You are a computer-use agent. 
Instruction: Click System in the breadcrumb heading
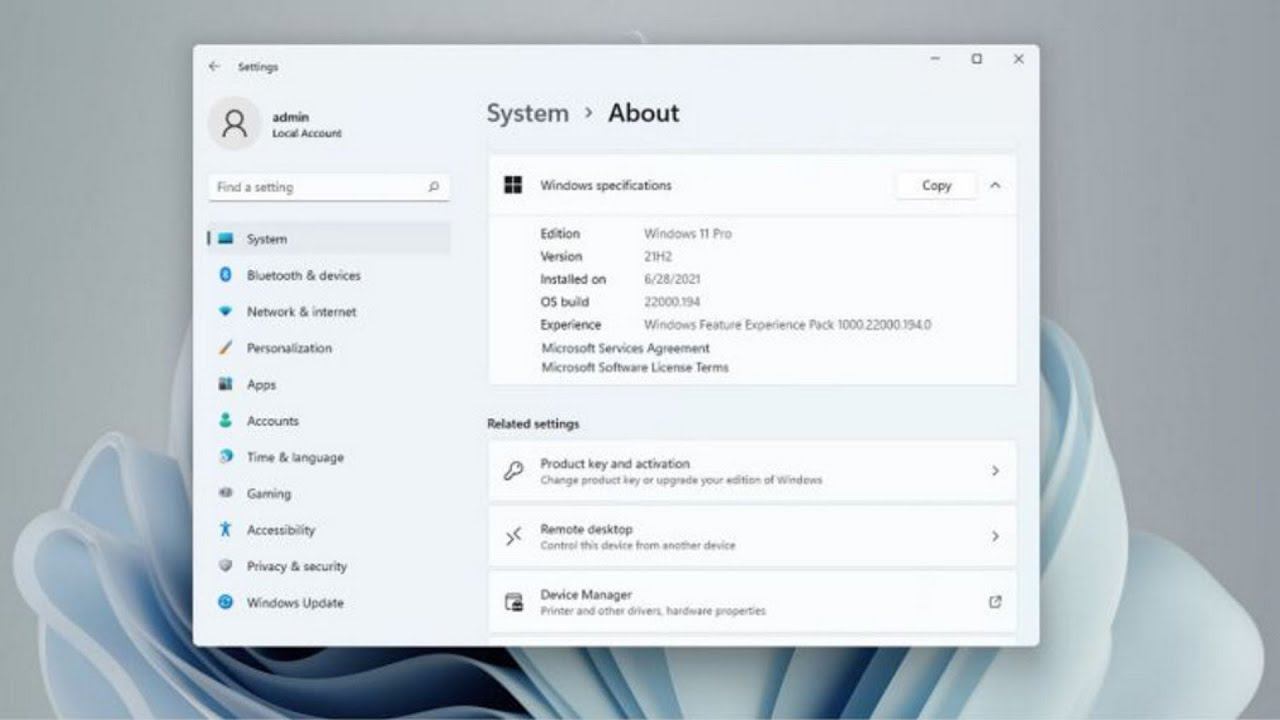(x=527, y=113)
